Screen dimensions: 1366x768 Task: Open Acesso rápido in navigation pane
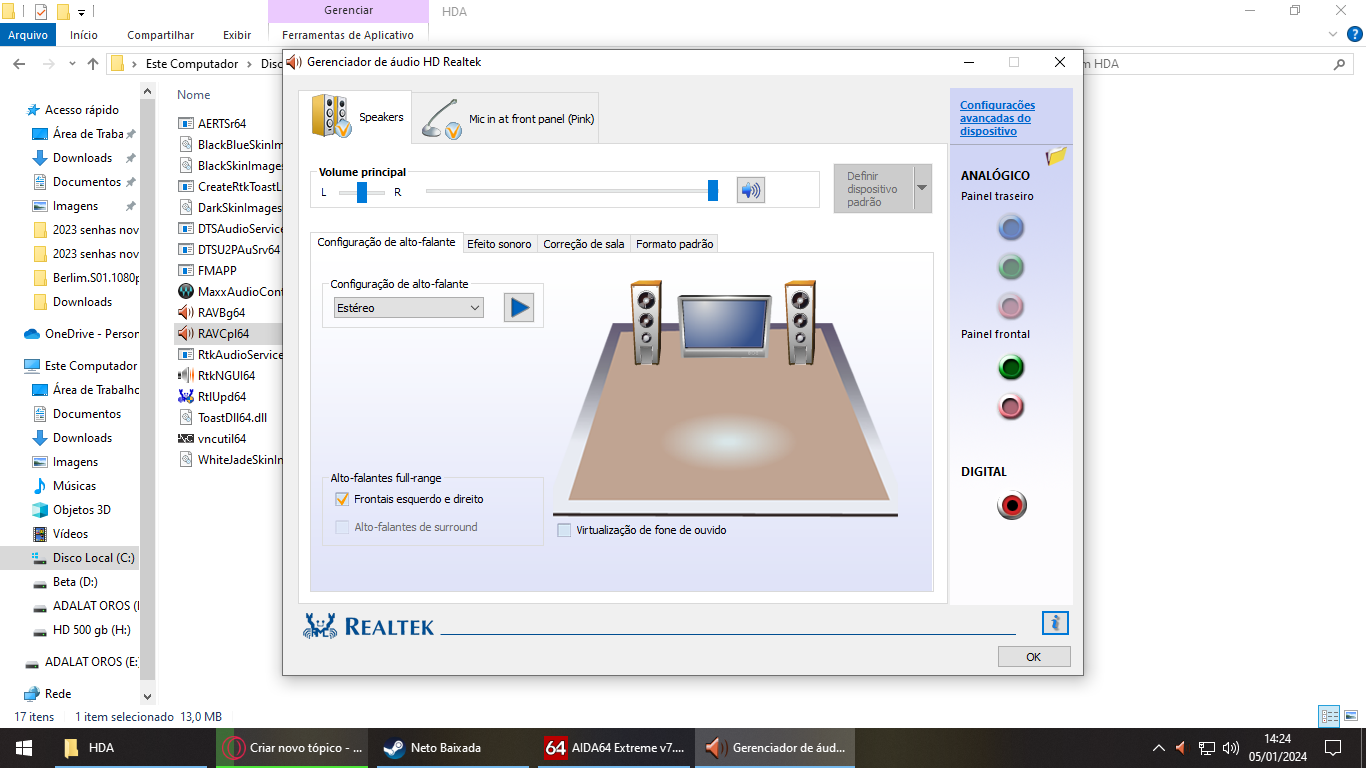coord(81,110)
